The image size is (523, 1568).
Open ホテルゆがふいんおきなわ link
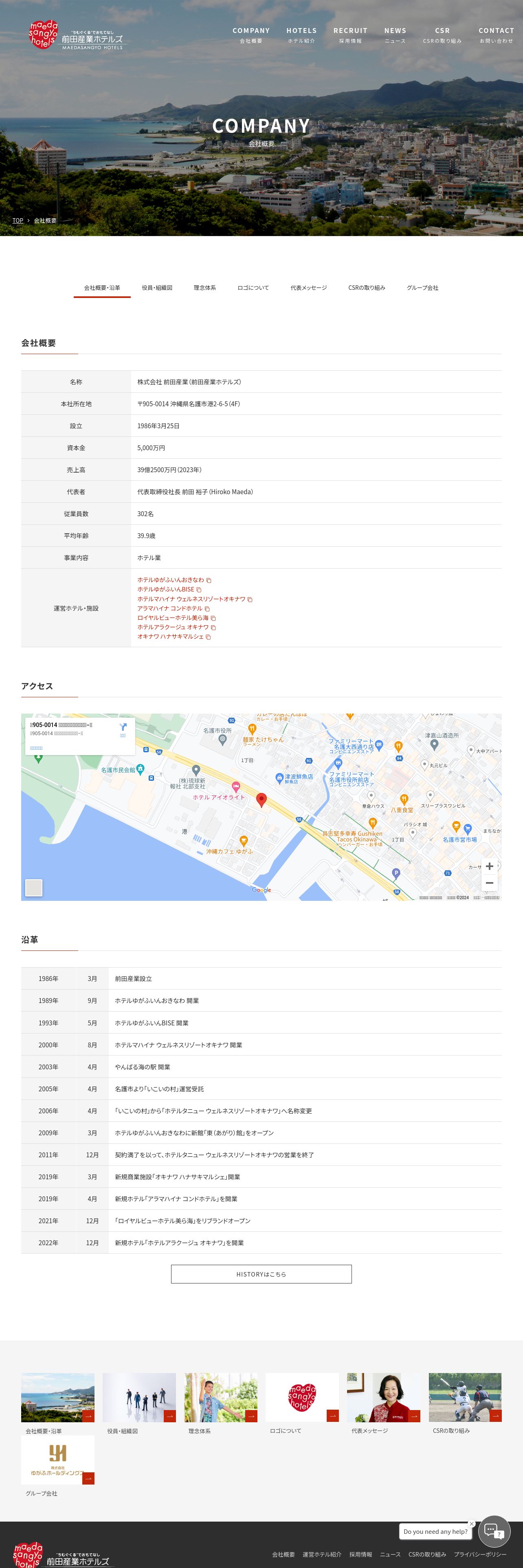pyautogui.click(x=171, y=580)
